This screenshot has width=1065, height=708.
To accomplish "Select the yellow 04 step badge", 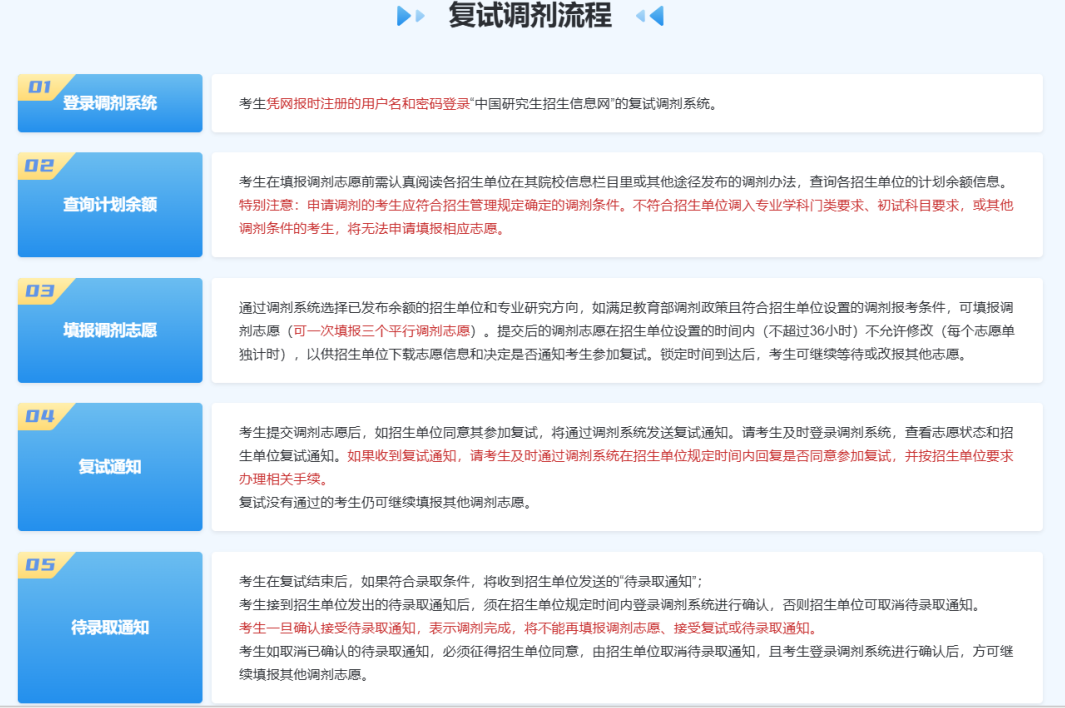I will point(42,416).
